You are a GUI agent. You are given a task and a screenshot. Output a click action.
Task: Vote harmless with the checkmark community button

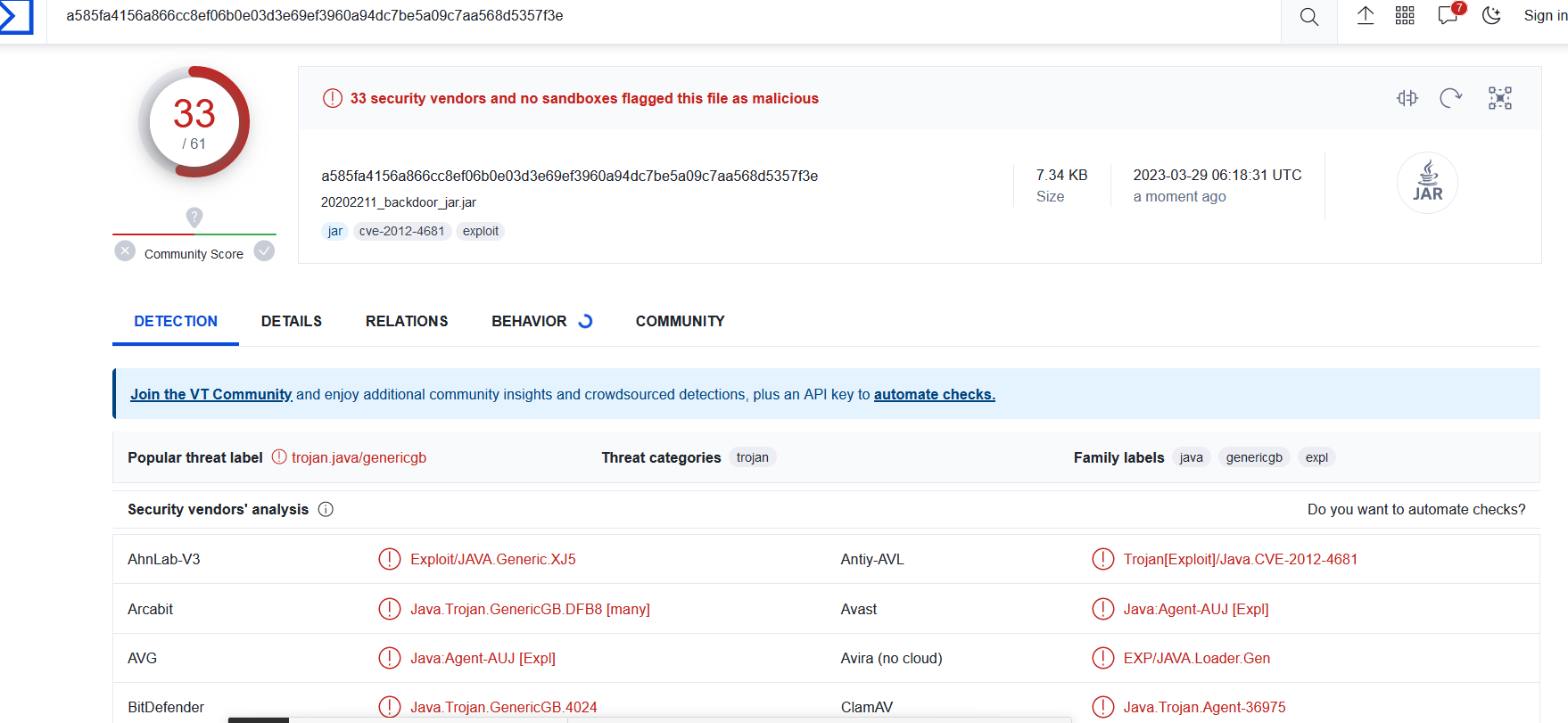pyautogui.click(x=264, y=251)
